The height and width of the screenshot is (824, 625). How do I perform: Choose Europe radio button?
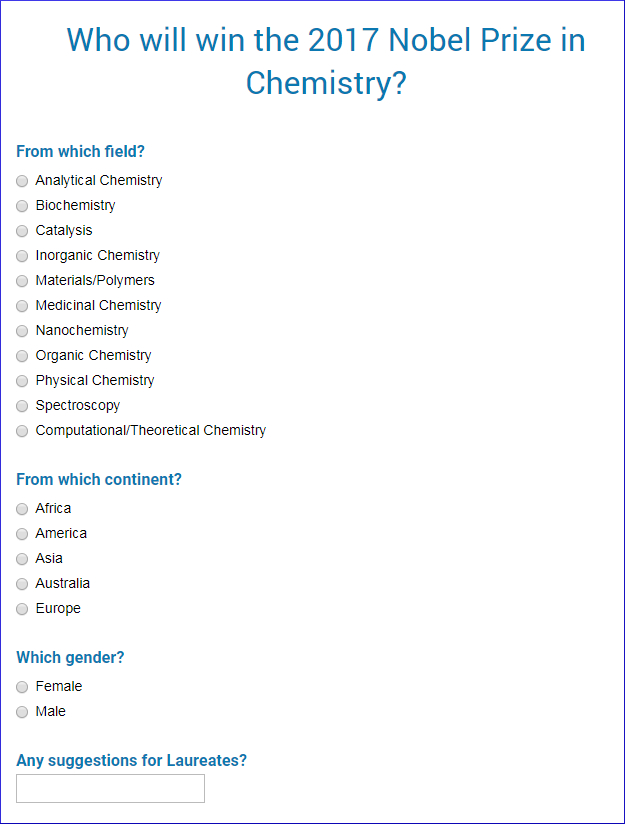(22, 609)
